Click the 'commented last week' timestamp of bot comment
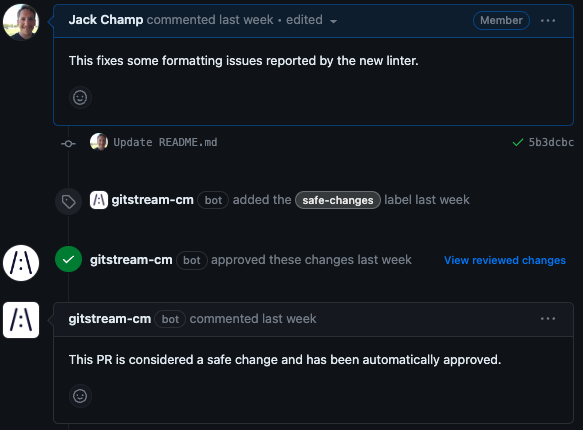 coord(253,319)
